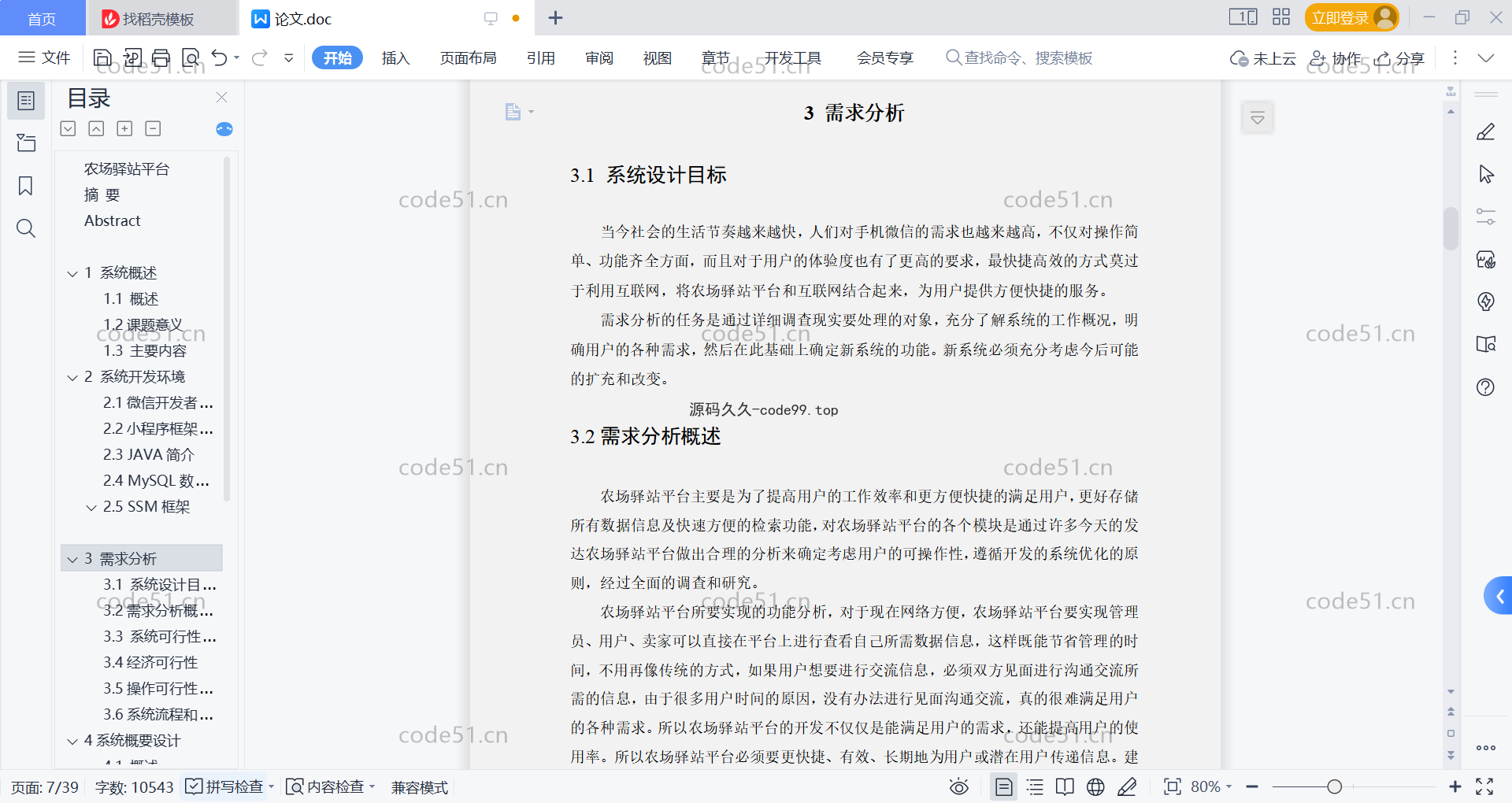Open the help question mark icon

pos(1485,387)
